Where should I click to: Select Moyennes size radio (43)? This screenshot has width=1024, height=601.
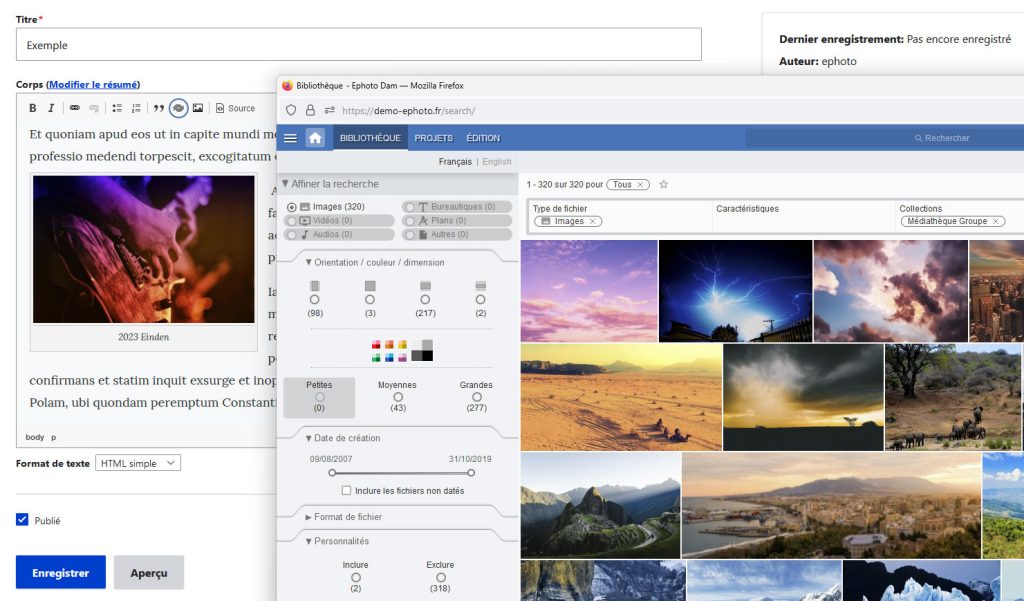(398, 397)
